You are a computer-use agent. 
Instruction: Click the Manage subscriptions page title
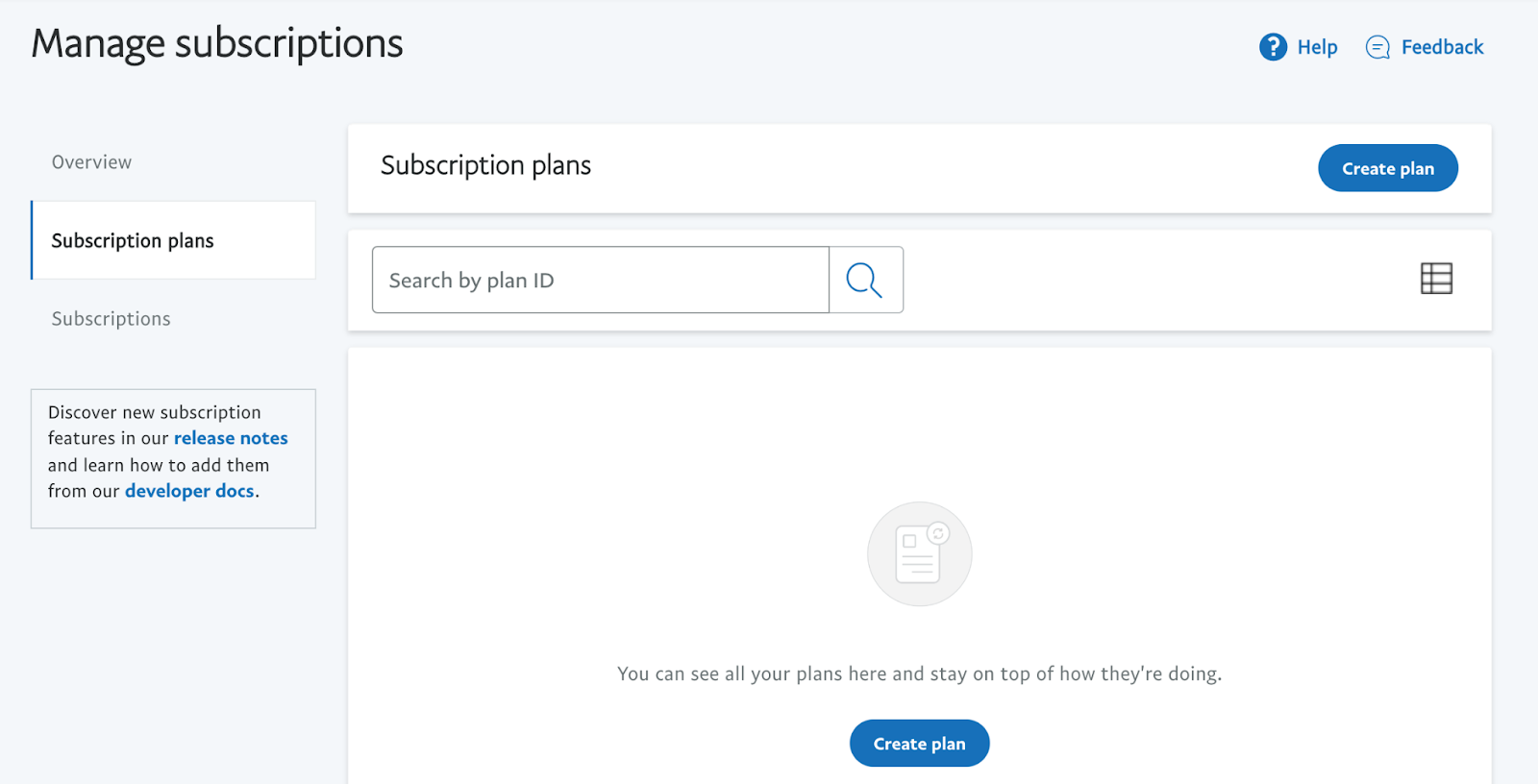(x=217, y=44)
